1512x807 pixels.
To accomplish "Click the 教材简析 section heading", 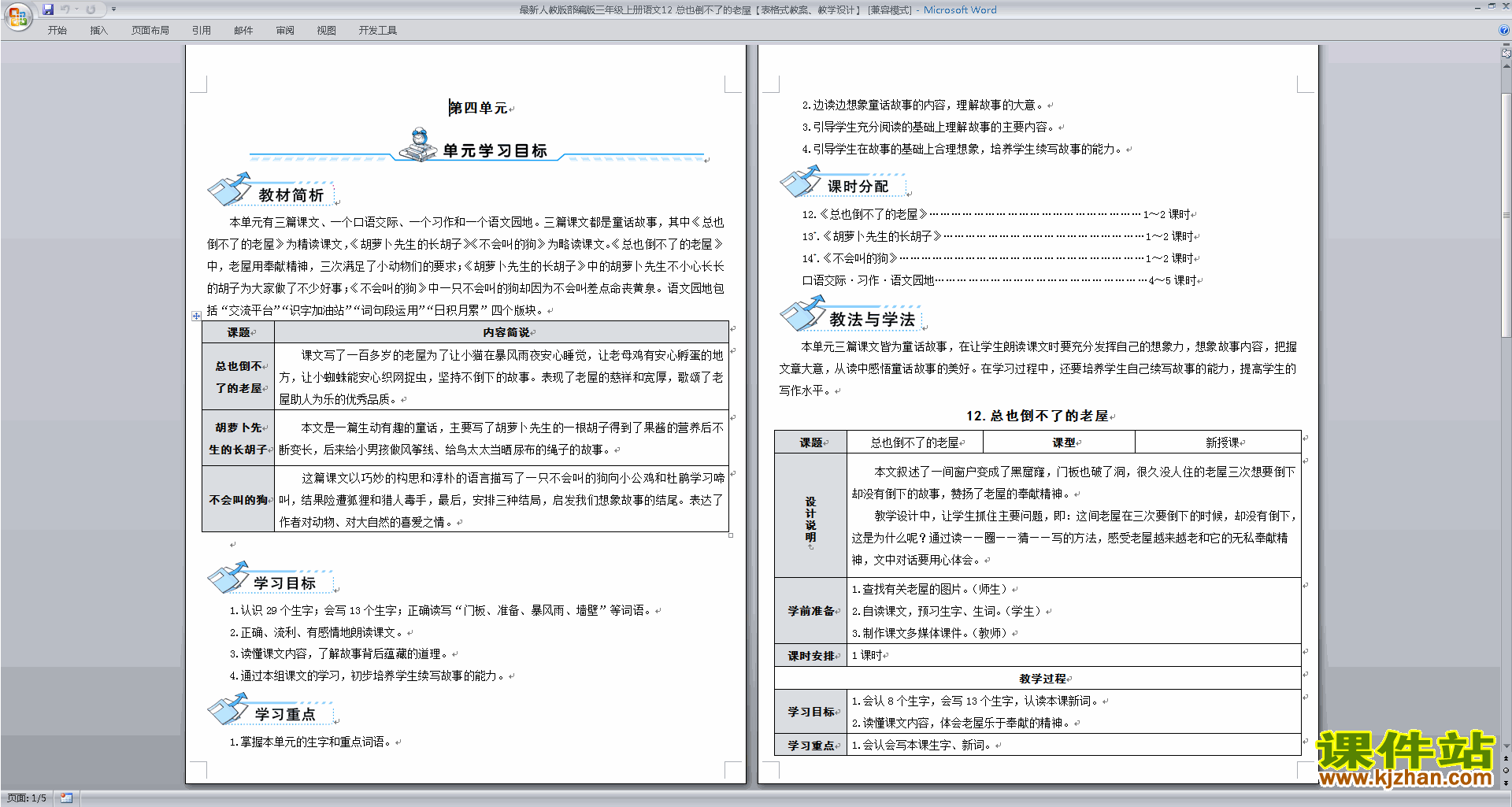I will [291, 194].
